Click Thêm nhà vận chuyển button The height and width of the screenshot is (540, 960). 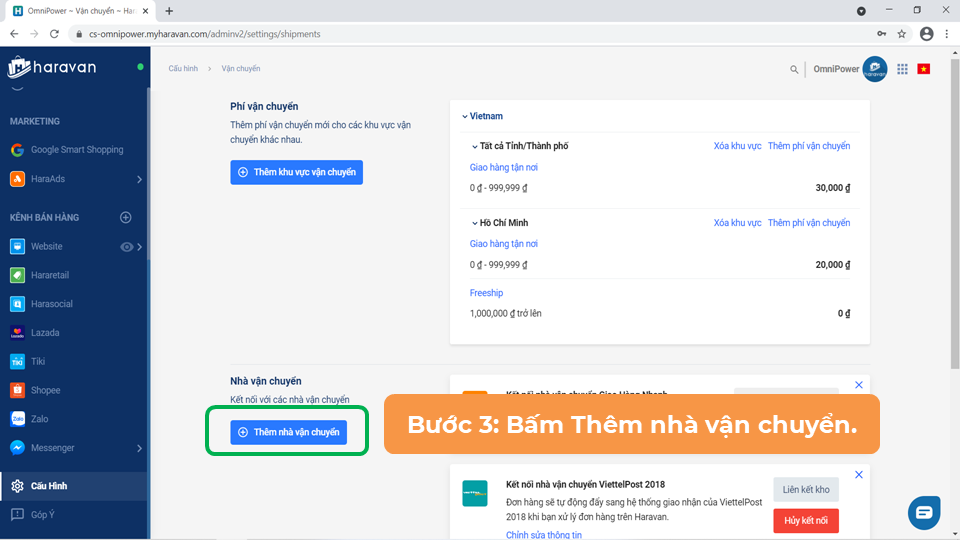(x=288, y=432)
